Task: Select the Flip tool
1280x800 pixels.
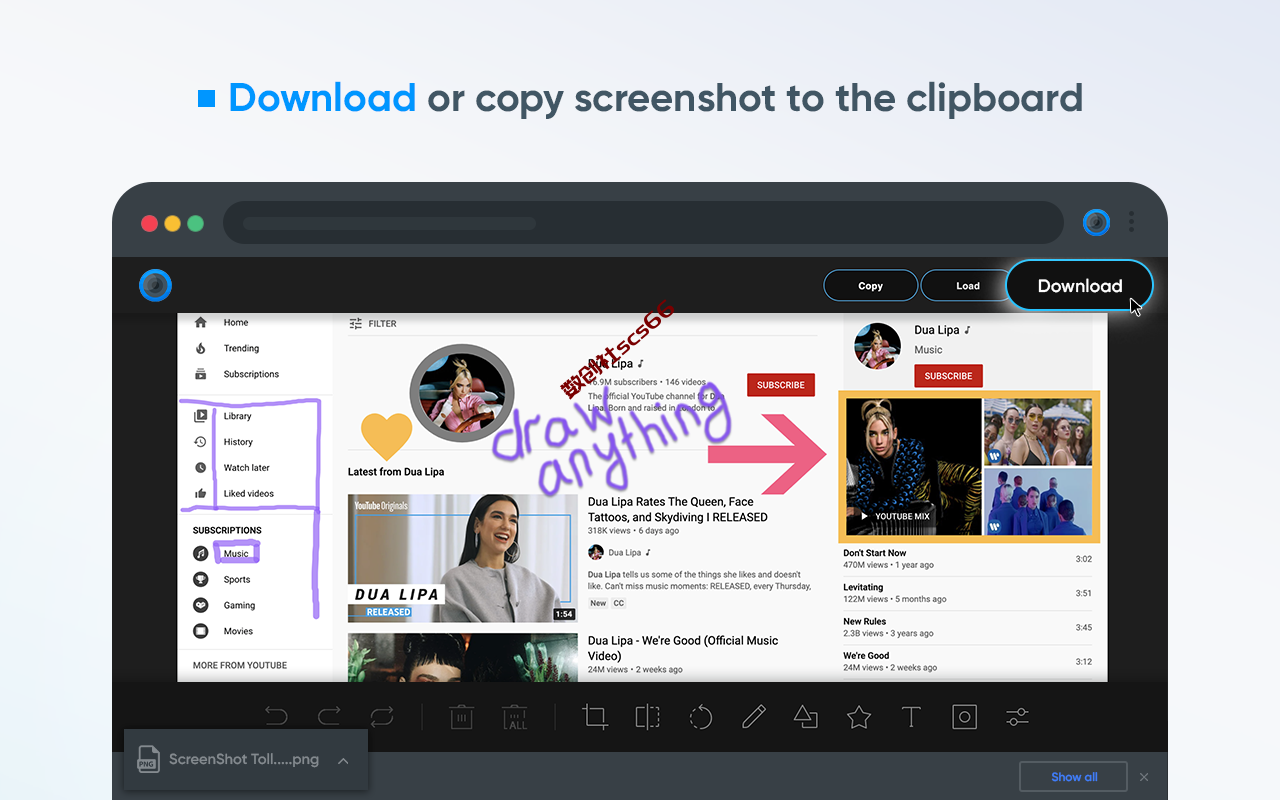Action: [647, 717]
